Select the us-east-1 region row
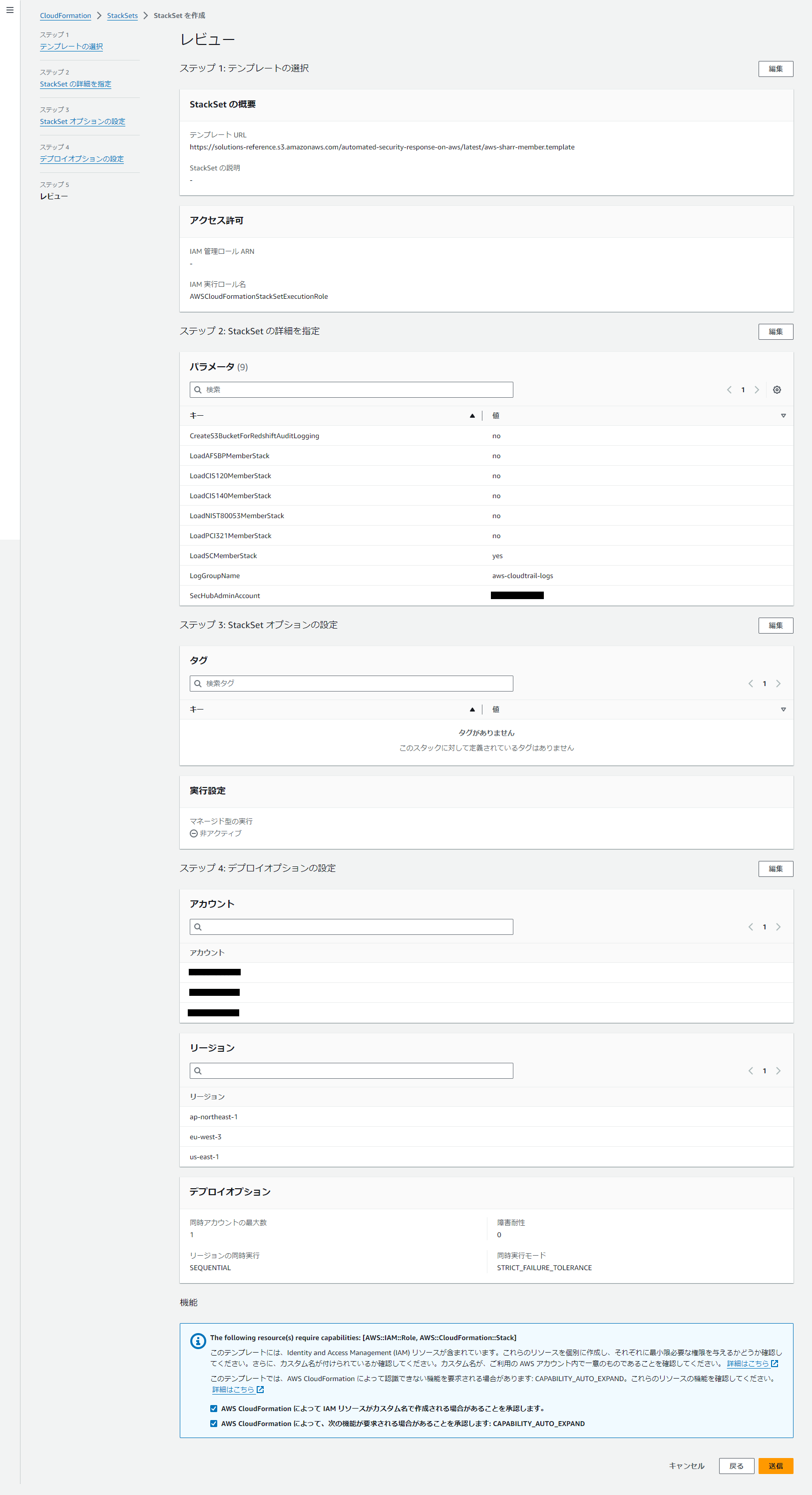Viewport: 812px width, 1495px height. point(486,1157)
